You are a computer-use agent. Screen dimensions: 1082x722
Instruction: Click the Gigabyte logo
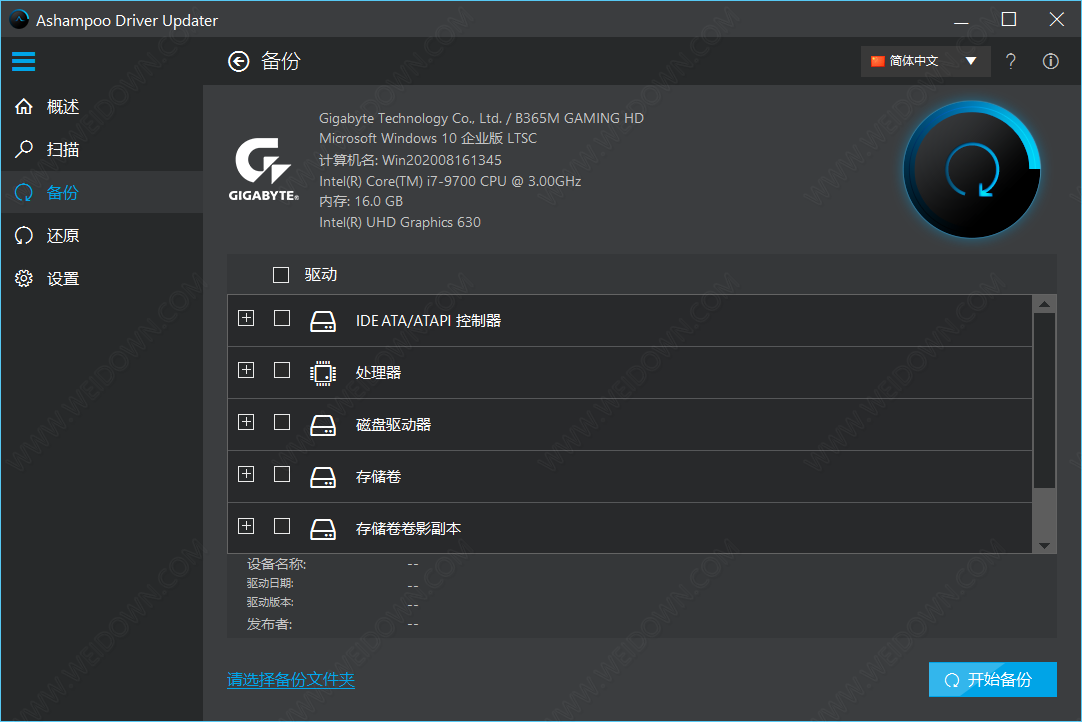(264, 170)
